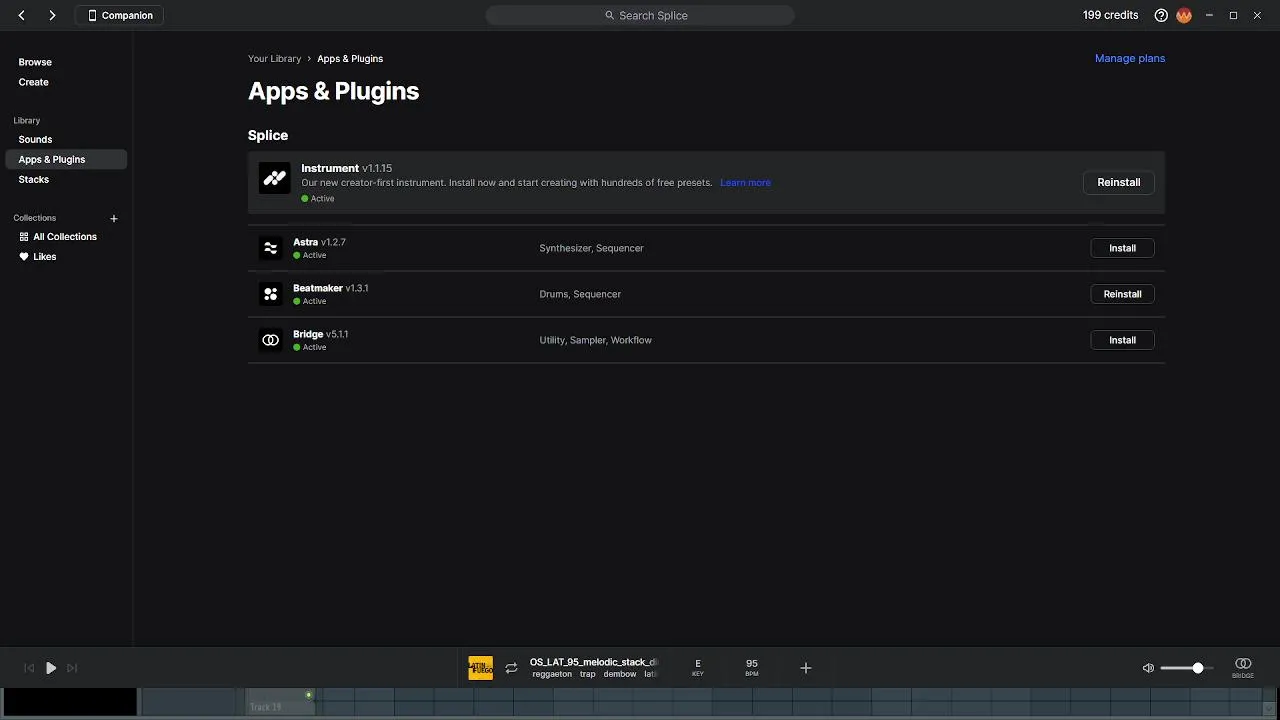Click the trap tag
Viewport: 1280px width, 720px height.
(587, 674)
